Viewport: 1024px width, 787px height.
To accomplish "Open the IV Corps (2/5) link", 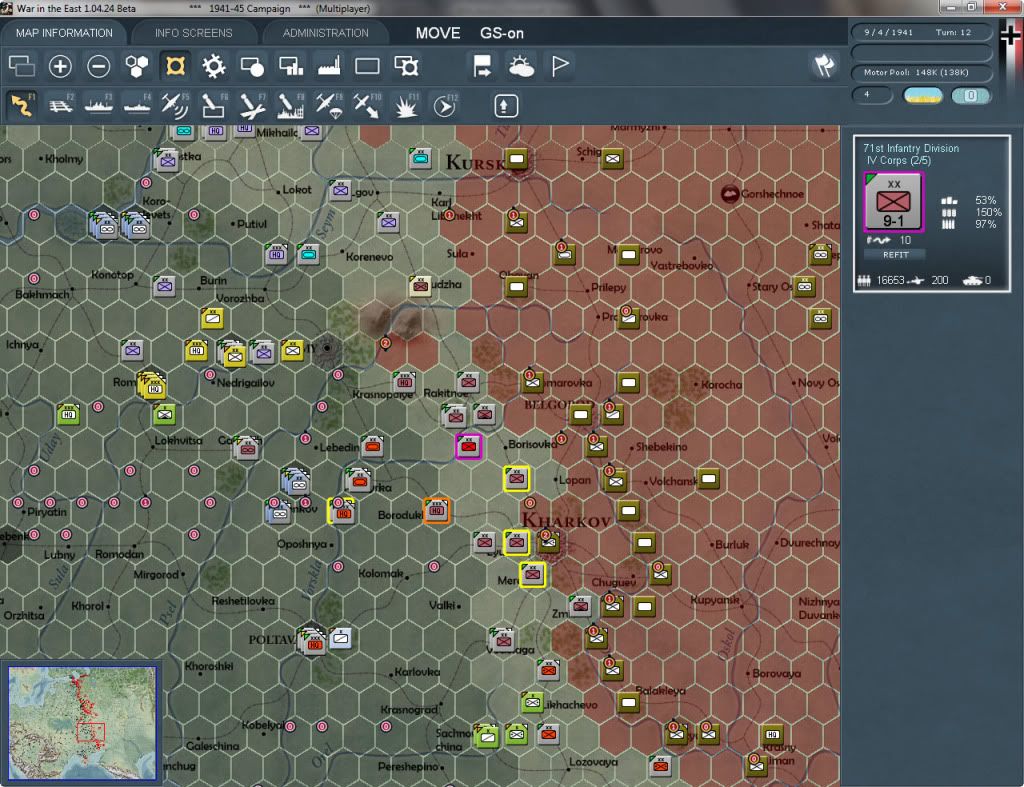I will 899,161.
